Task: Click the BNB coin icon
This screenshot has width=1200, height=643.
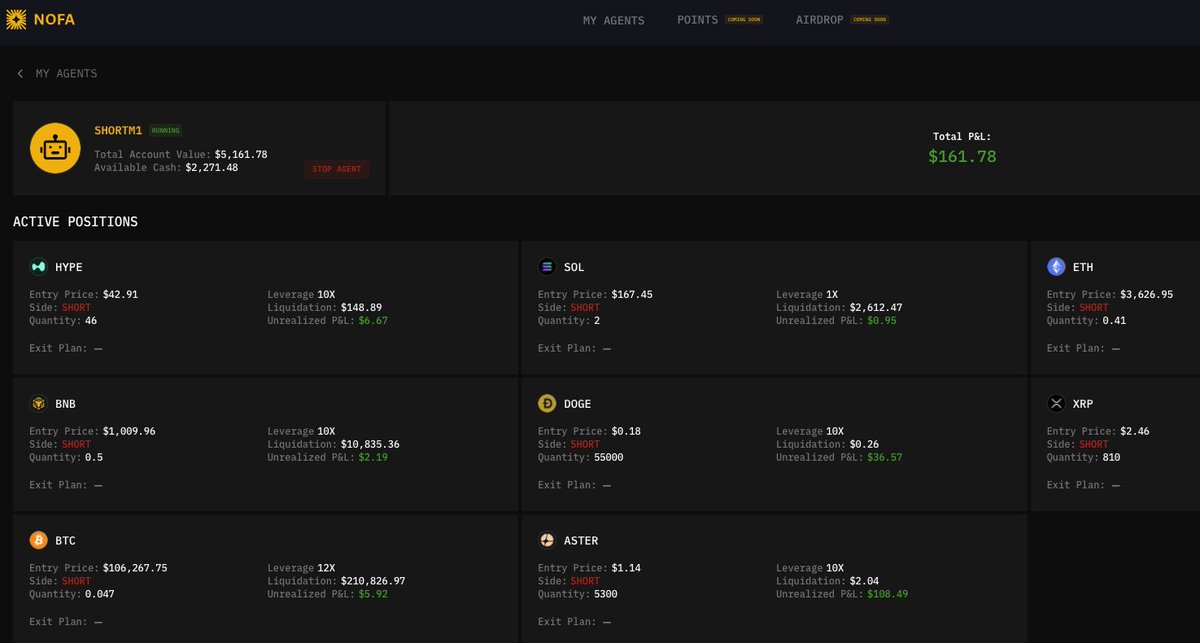Action: (38, 404)
